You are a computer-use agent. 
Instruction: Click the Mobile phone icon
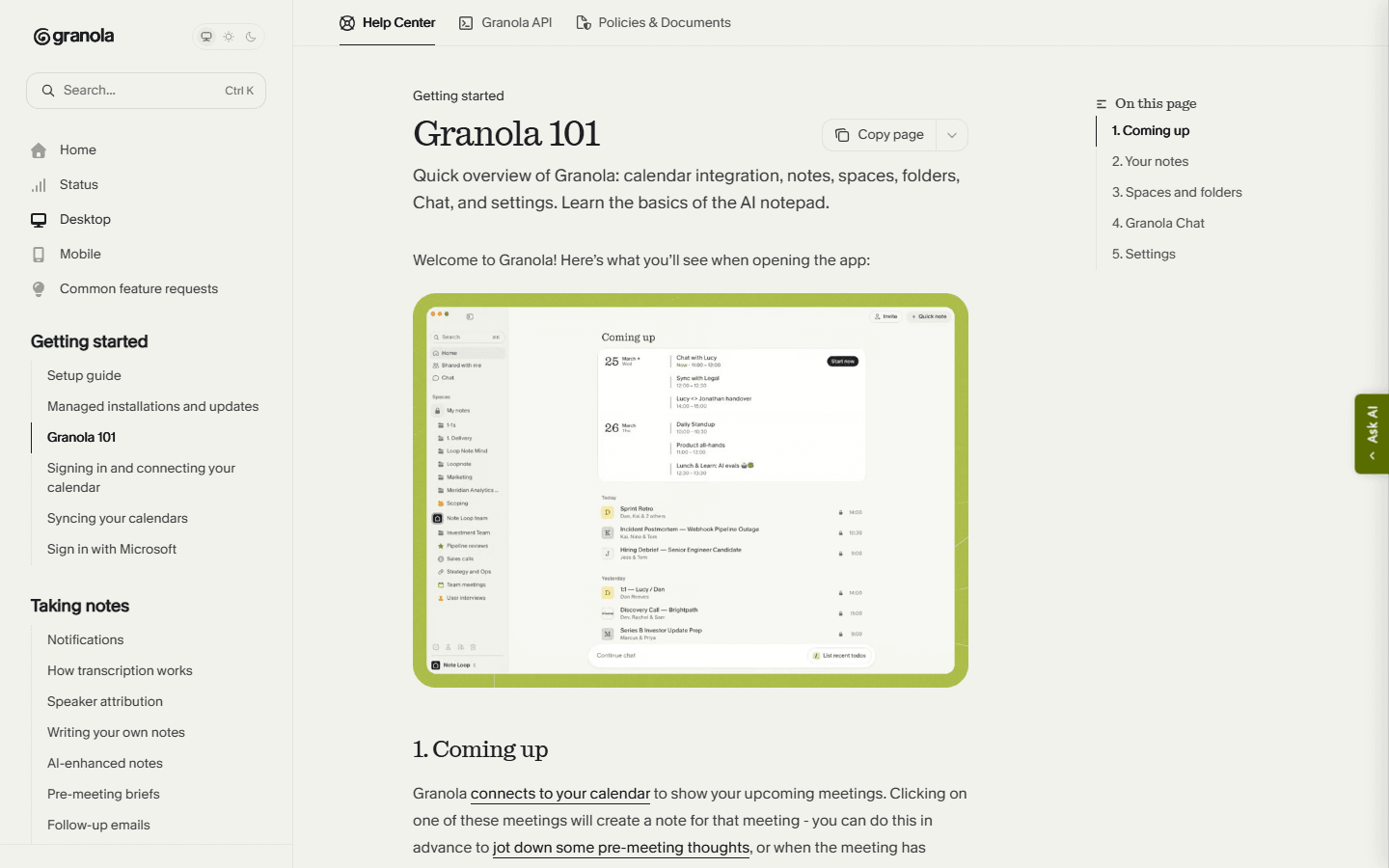(x=39, y=255)
